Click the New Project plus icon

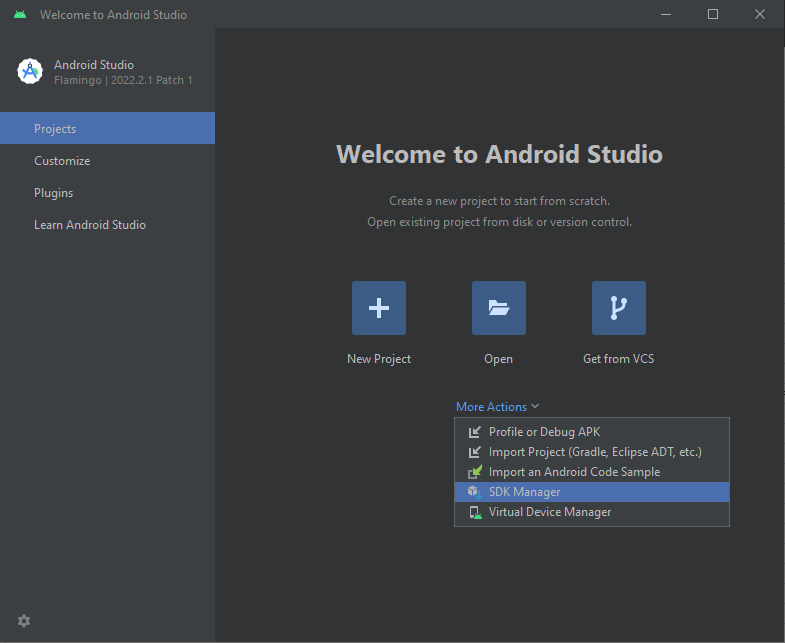click(x=379, y=308)
